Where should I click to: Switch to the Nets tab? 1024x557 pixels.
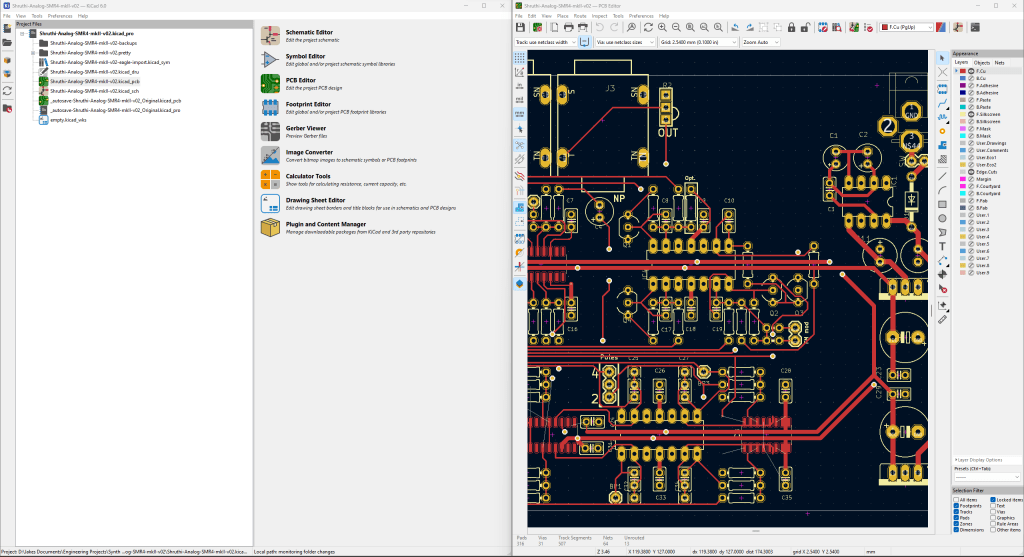(x=999, y=62)
